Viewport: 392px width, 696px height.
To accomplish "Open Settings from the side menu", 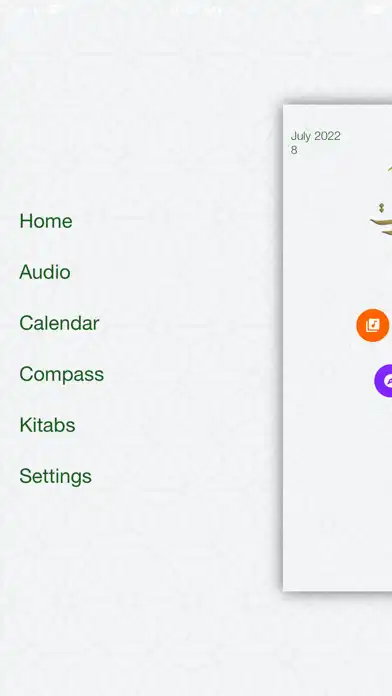I will pyautogui.click(x=55, y=476).
